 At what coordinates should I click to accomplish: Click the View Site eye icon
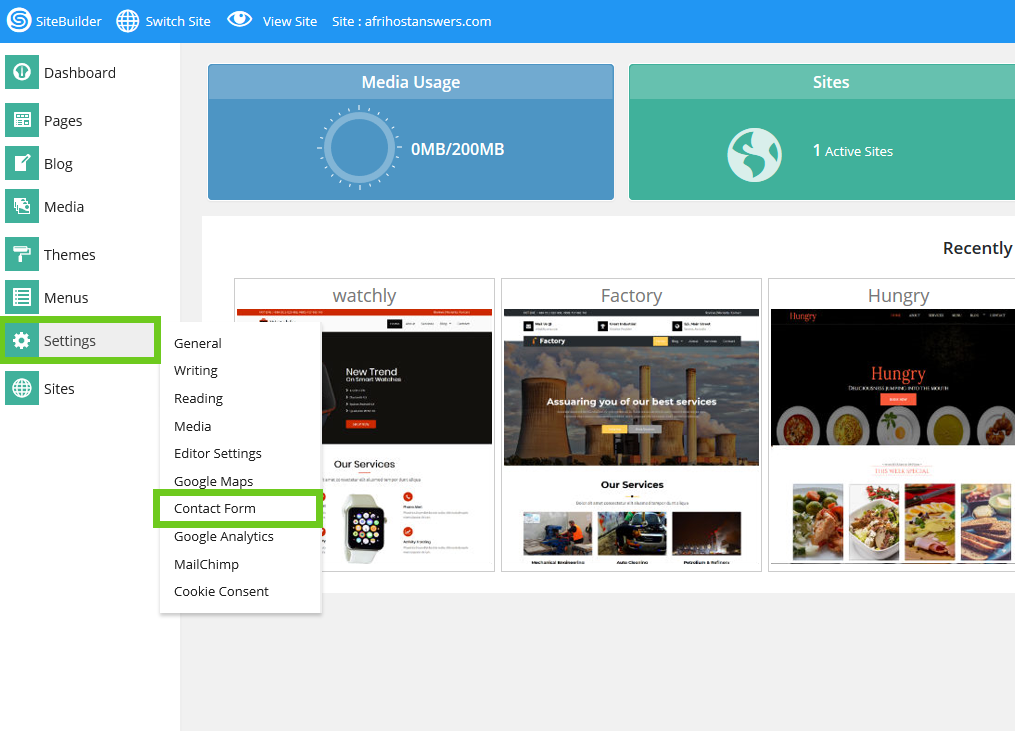tap(239, 20)
